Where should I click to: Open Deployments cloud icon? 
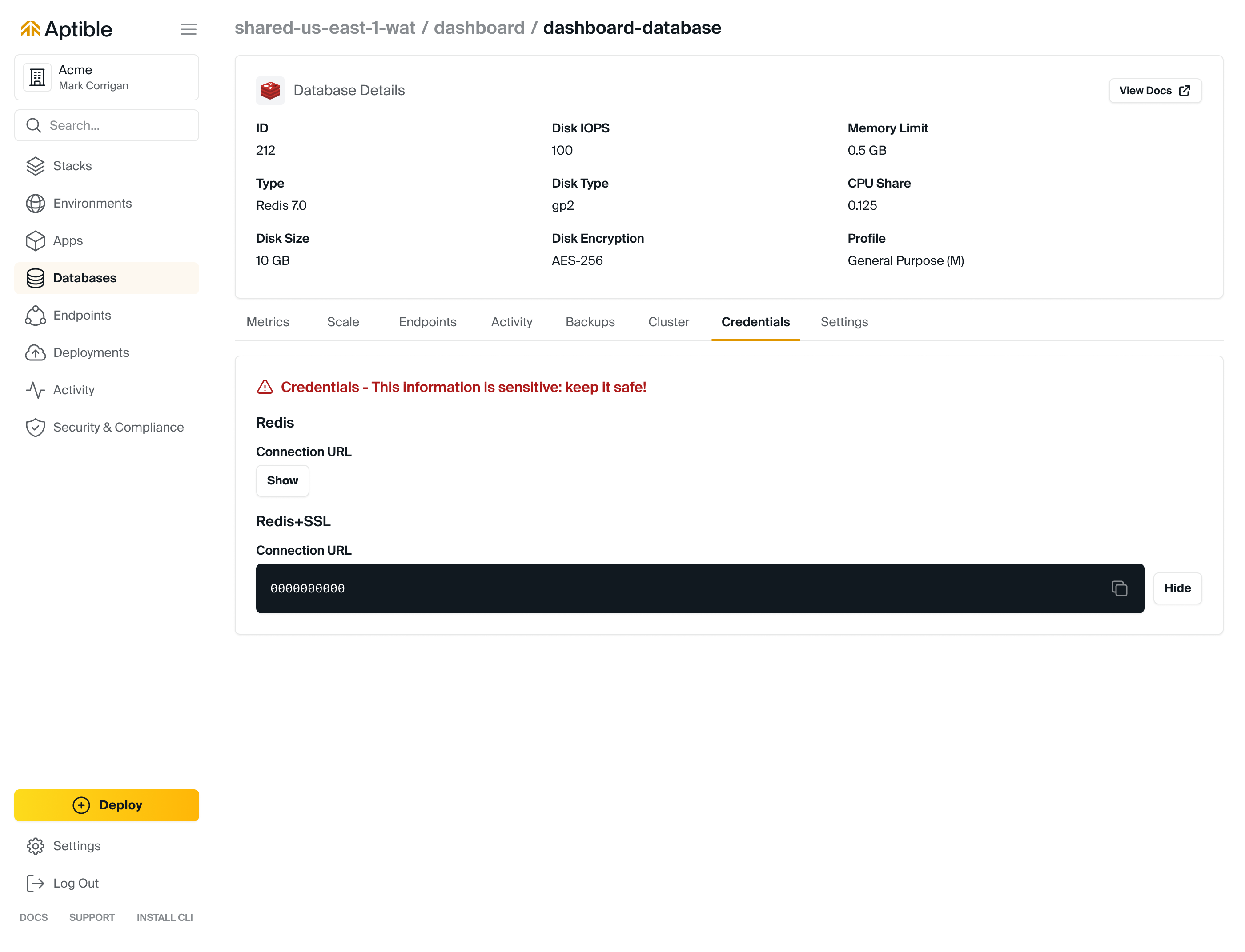click(35, 353)
